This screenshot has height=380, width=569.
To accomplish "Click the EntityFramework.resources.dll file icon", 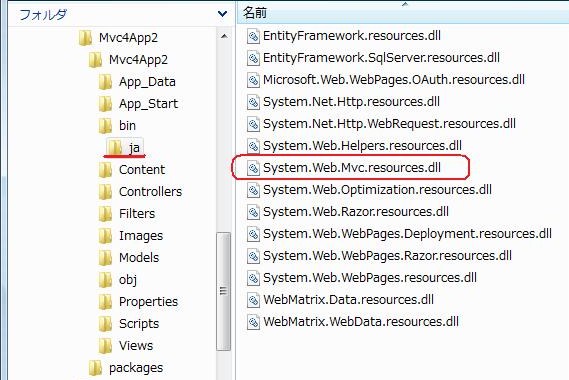I will coord(253,36).
